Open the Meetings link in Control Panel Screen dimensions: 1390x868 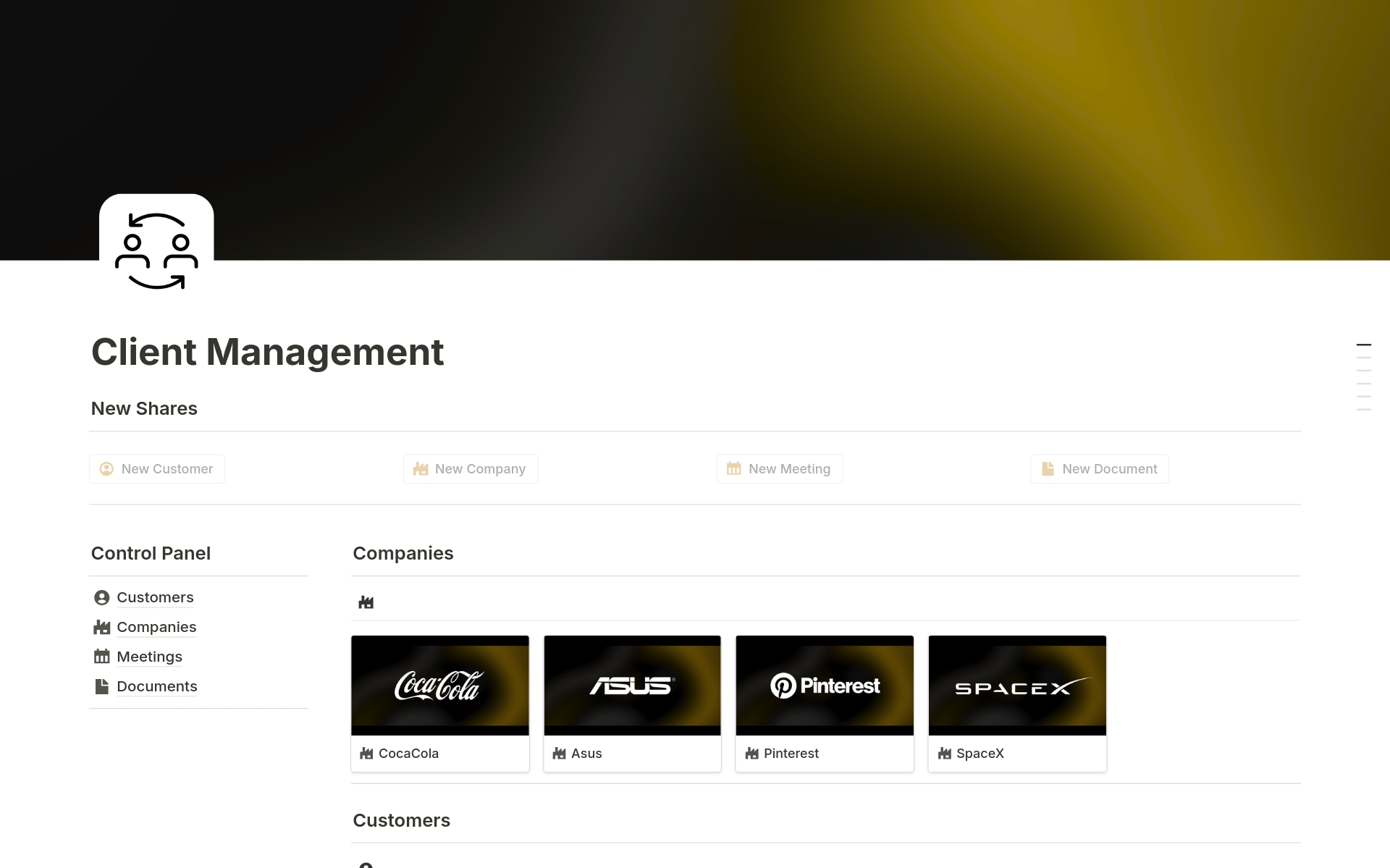[x=150, y=657]
